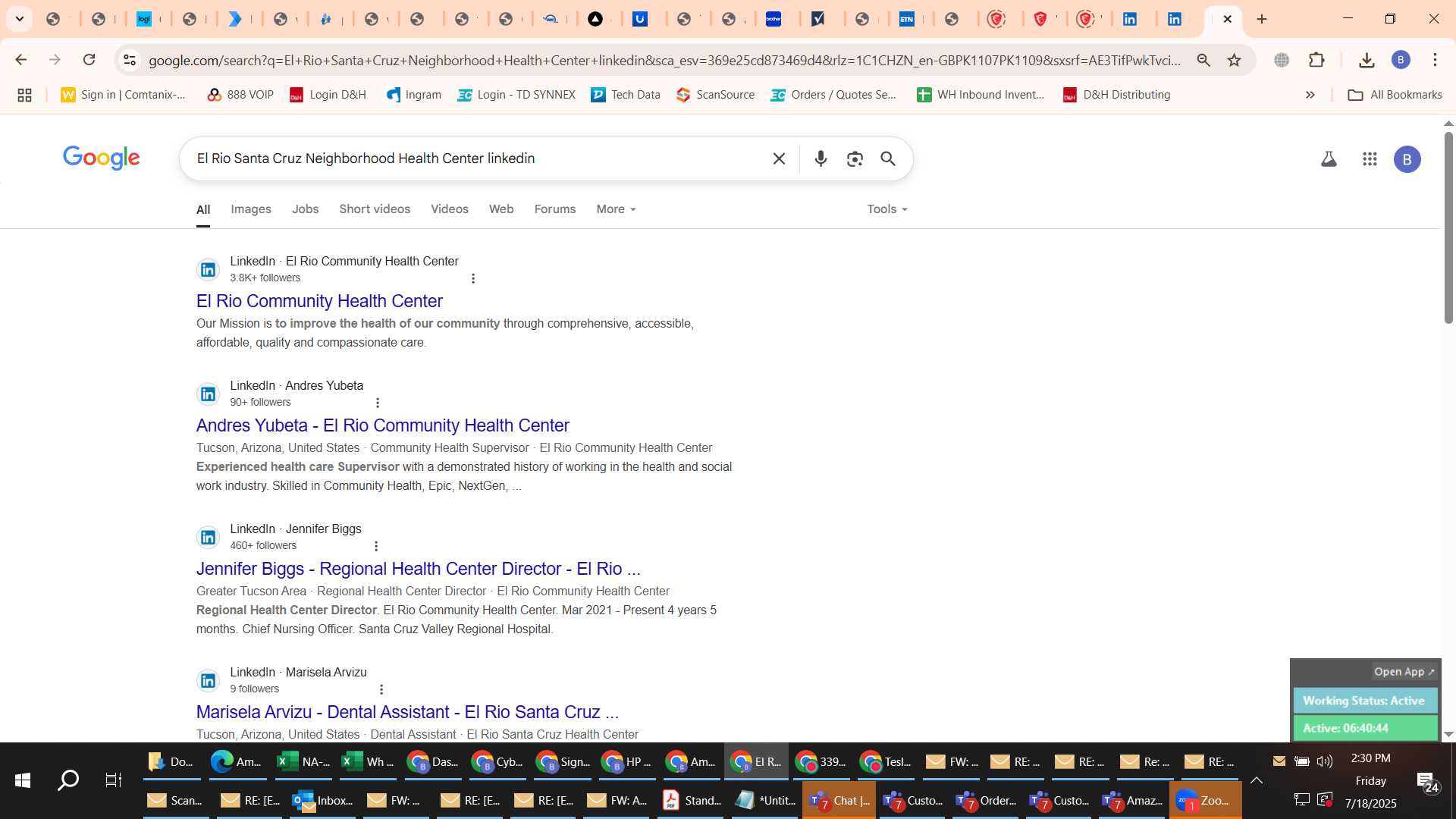This screenshot has width=1456, height=819.
Task: Open Zoom app on taskbar
Action: tap(1205, 801)
